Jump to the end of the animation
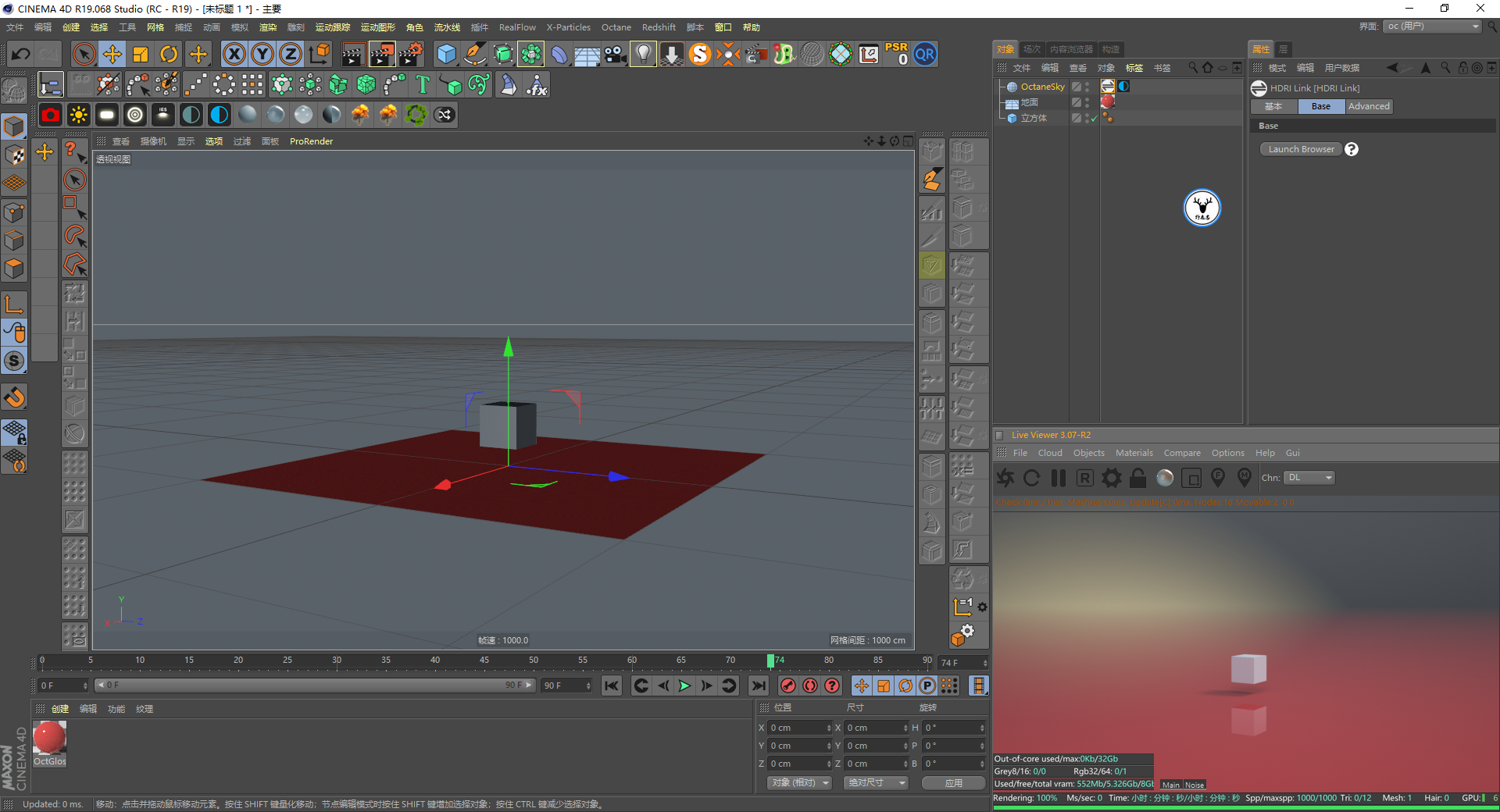Viewport: 1500px width, 812px height. pyautogui.click(x=758, y=686)
